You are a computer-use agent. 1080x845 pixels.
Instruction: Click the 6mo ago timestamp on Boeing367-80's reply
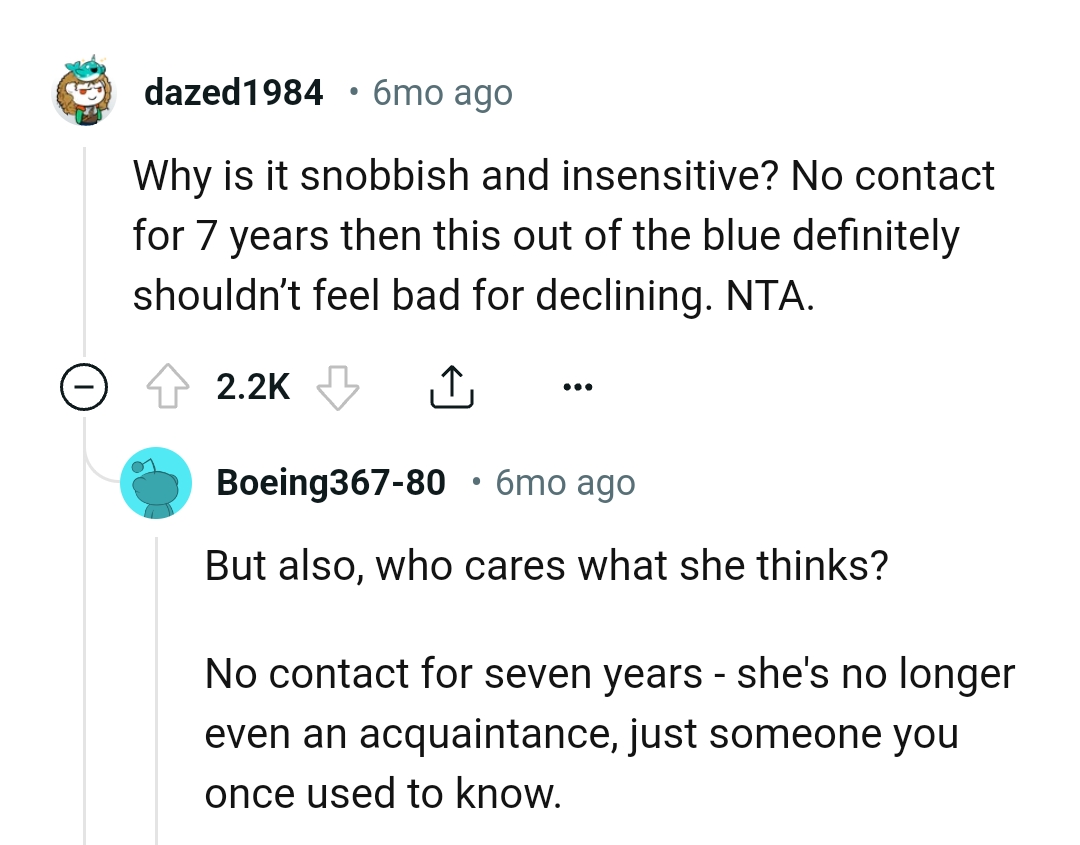pyautogui.click(x=565, y=483)
